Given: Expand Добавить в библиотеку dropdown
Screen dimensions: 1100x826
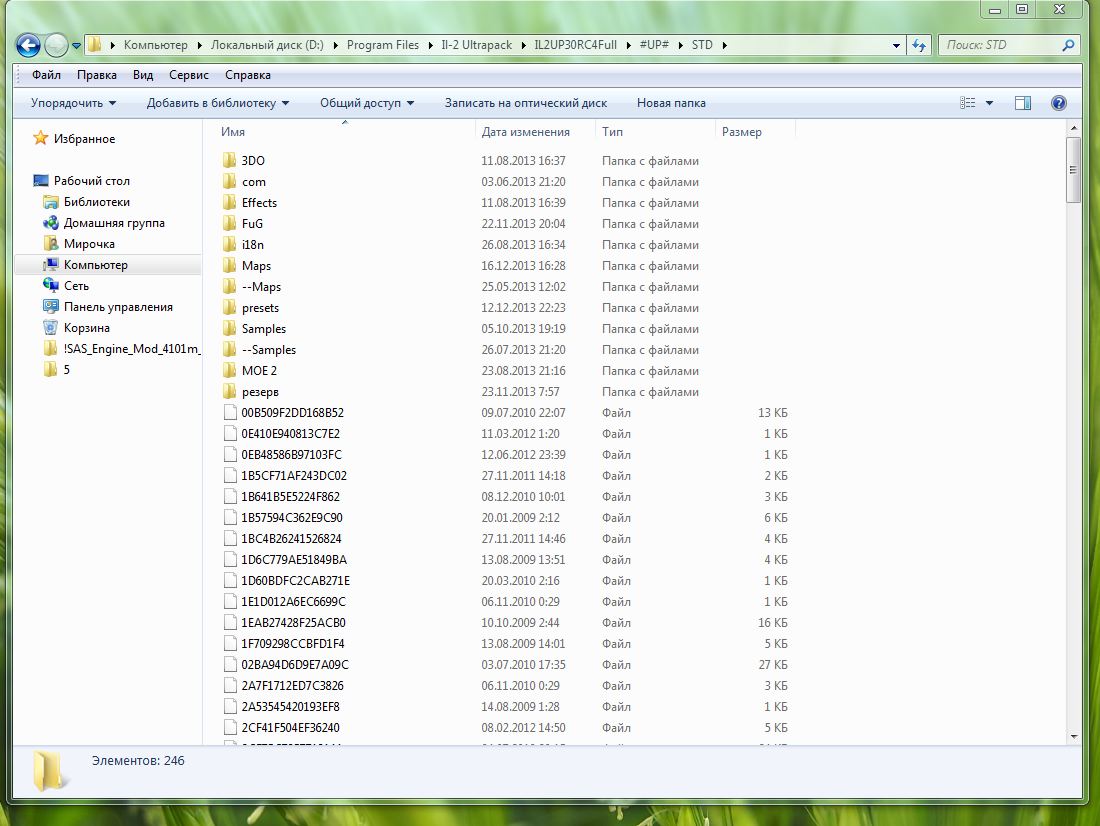Looking at the screenshot, I should pos(217,103).
